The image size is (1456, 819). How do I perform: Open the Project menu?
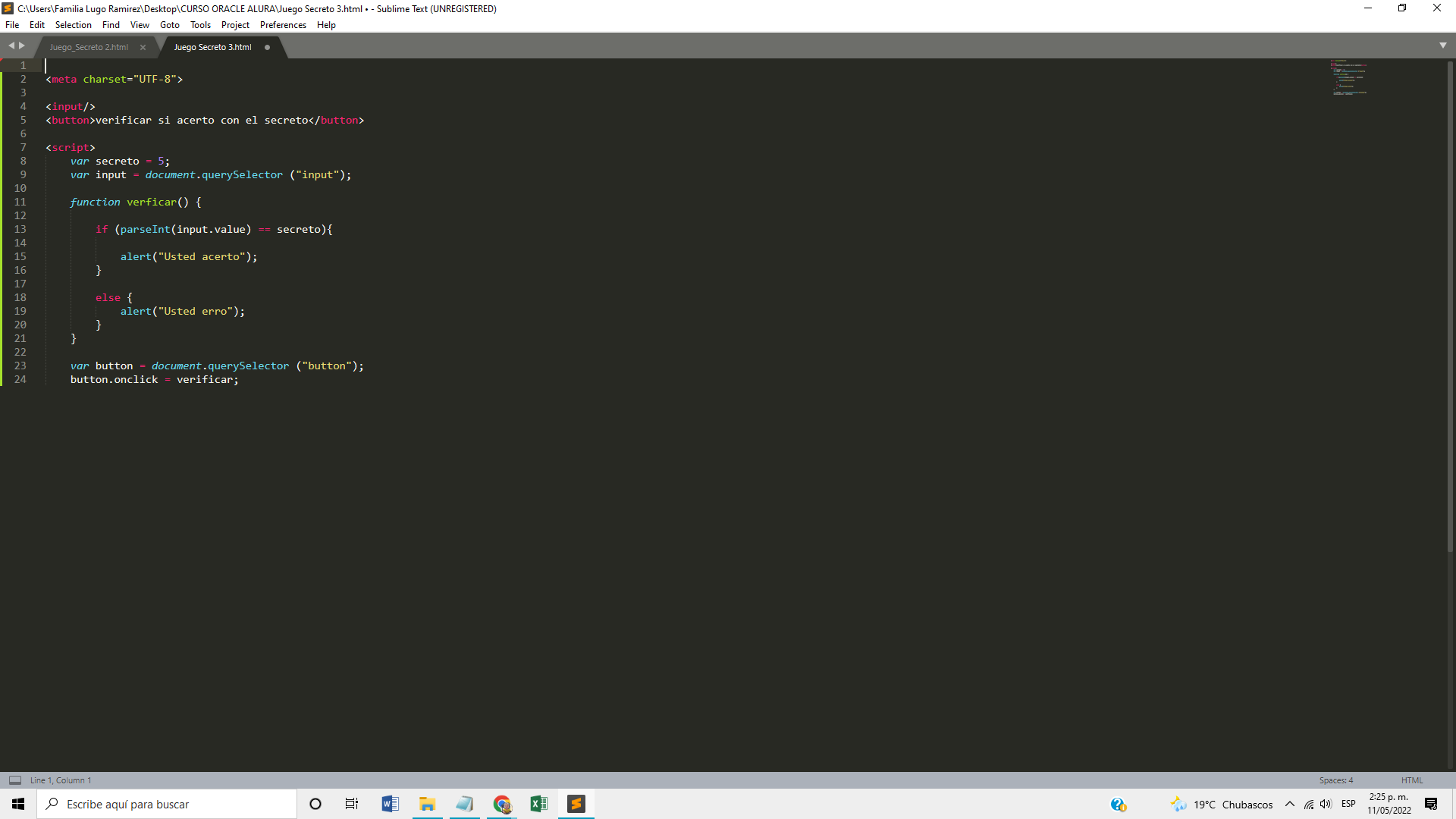click(235, 25)
